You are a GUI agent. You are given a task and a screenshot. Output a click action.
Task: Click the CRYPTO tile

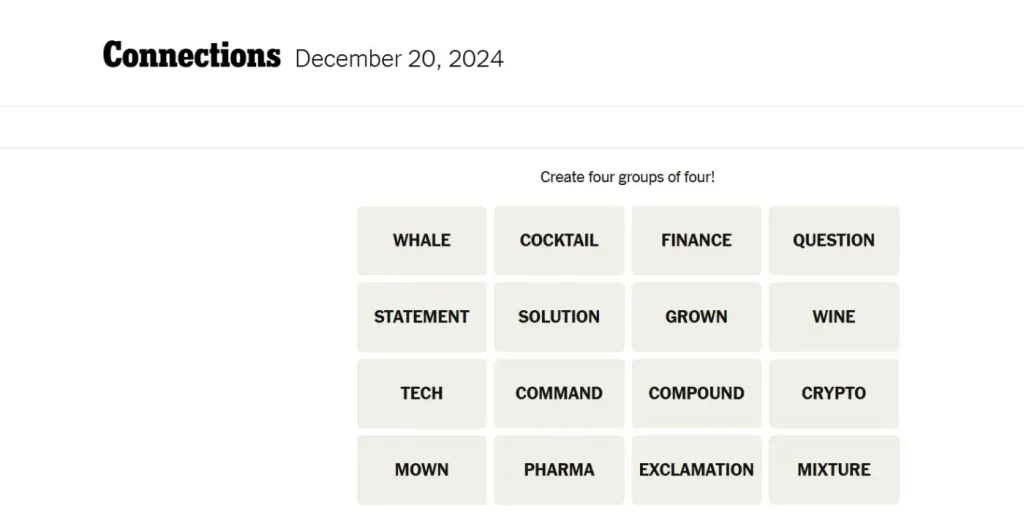pos(833,393)
